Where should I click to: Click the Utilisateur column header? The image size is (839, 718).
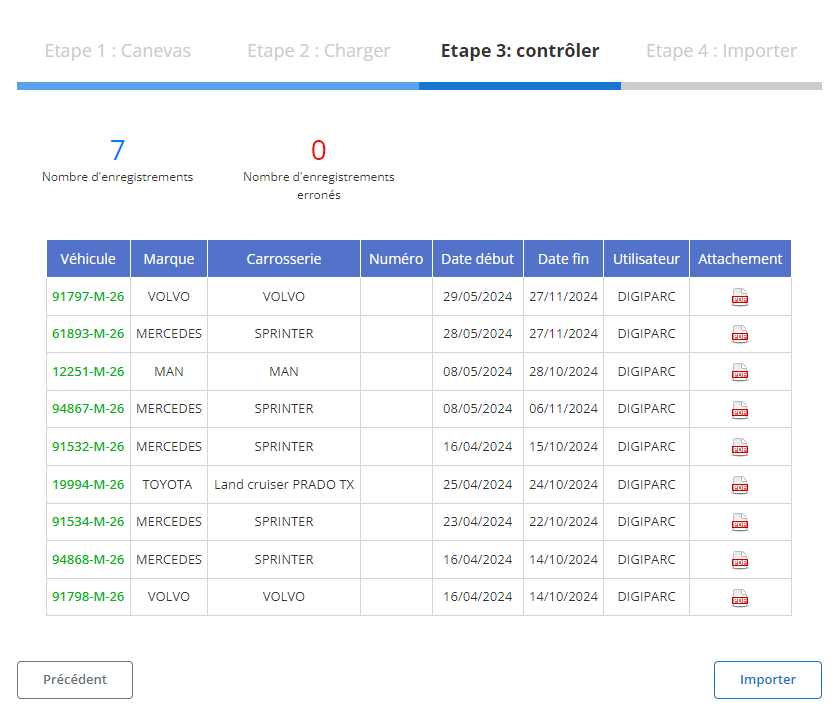[x=646, y=259]
